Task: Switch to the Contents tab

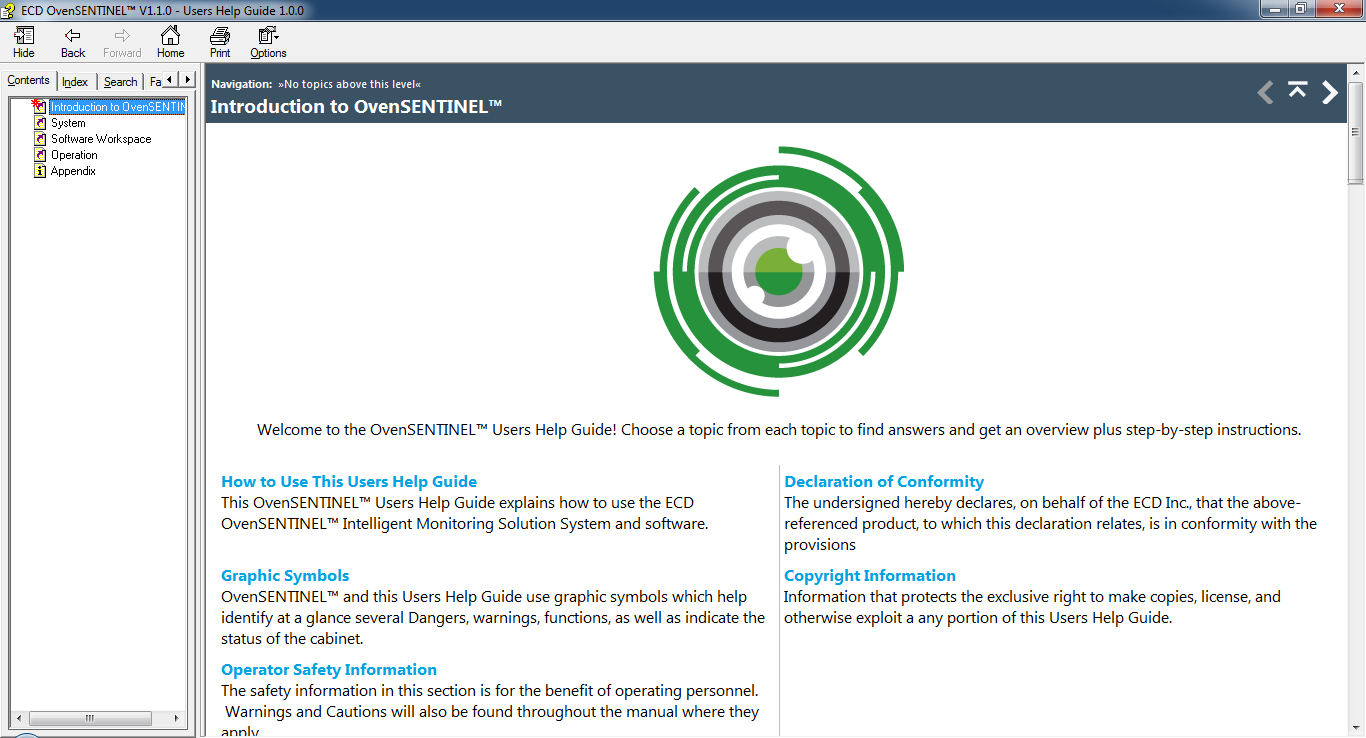Action: click(28, 80)
